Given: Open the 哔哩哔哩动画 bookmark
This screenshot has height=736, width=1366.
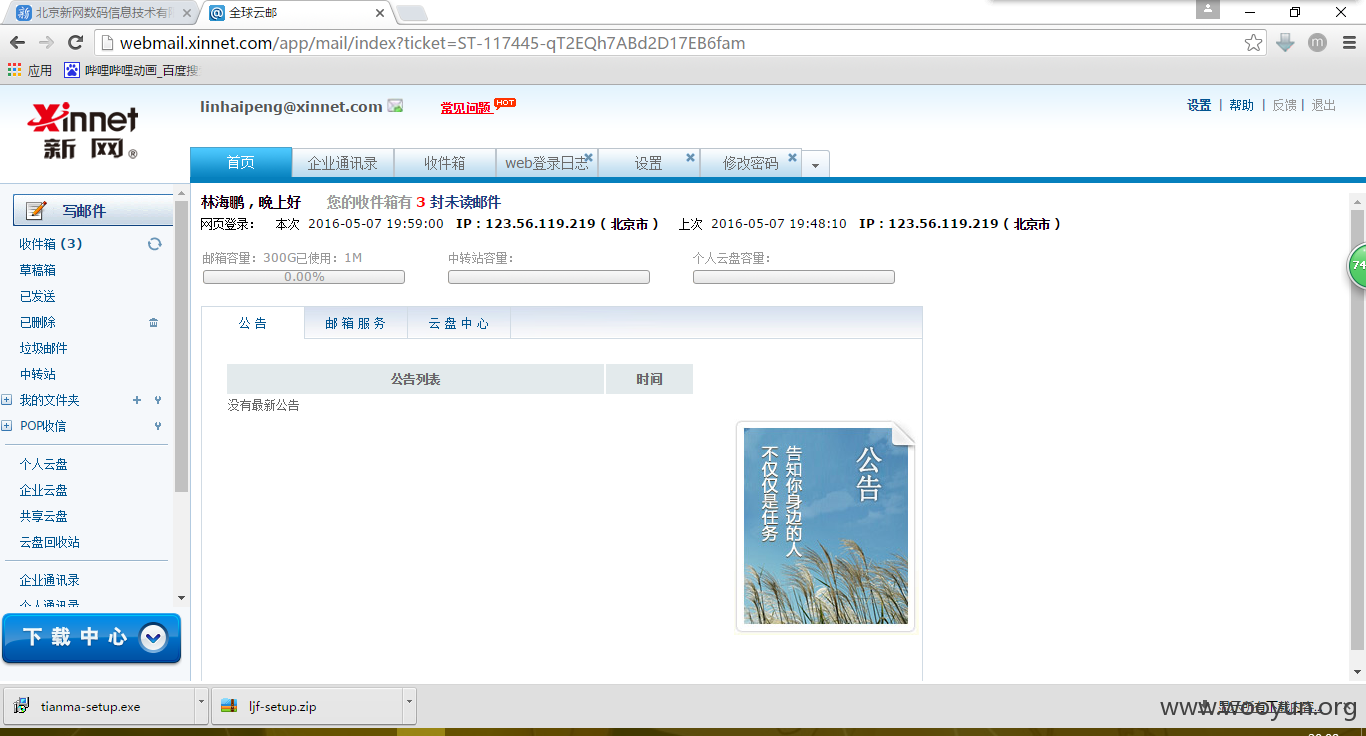Looking at the screenshot, I should [132, 71].
